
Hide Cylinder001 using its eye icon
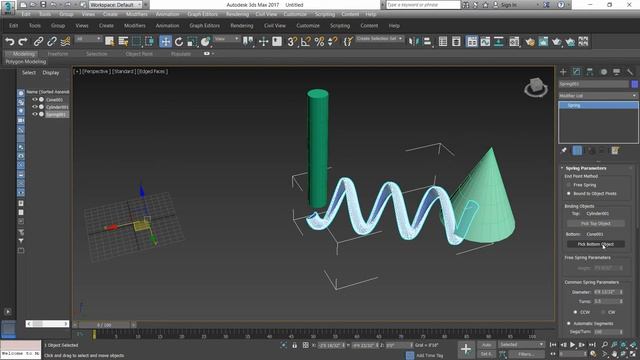point(35,107)
